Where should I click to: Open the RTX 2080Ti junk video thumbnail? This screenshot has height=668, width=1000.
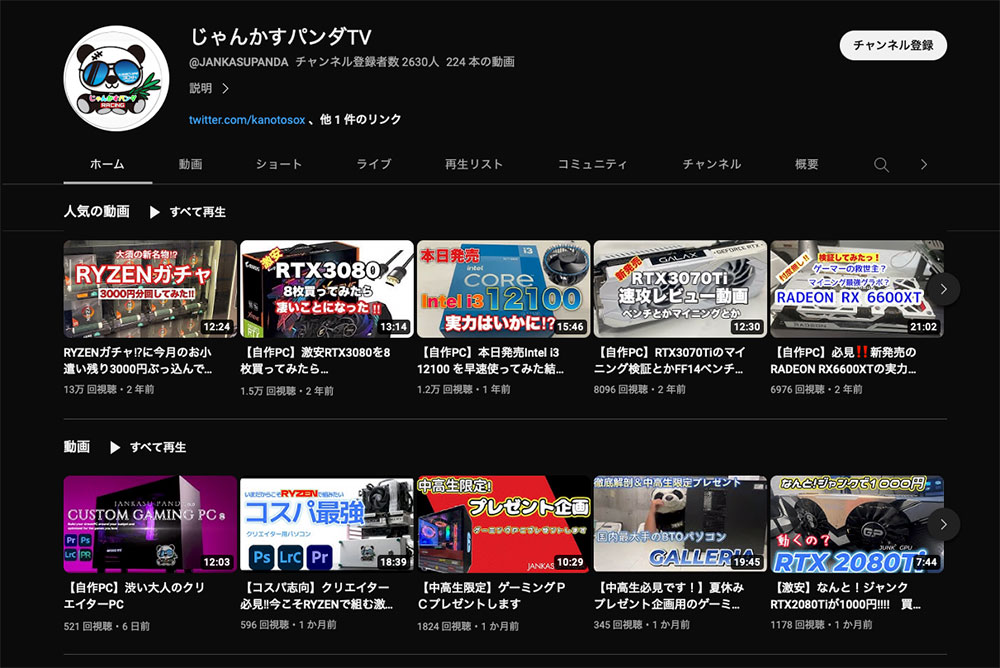click(857, 524)
